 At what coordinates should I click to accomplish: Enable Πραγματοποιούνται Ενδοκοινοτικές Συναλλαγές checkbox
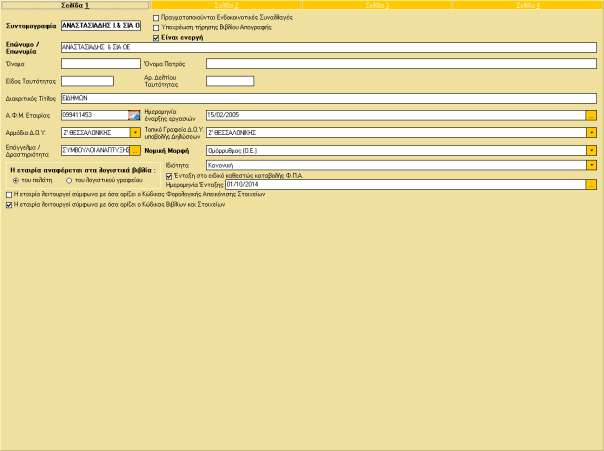[156, 18]
